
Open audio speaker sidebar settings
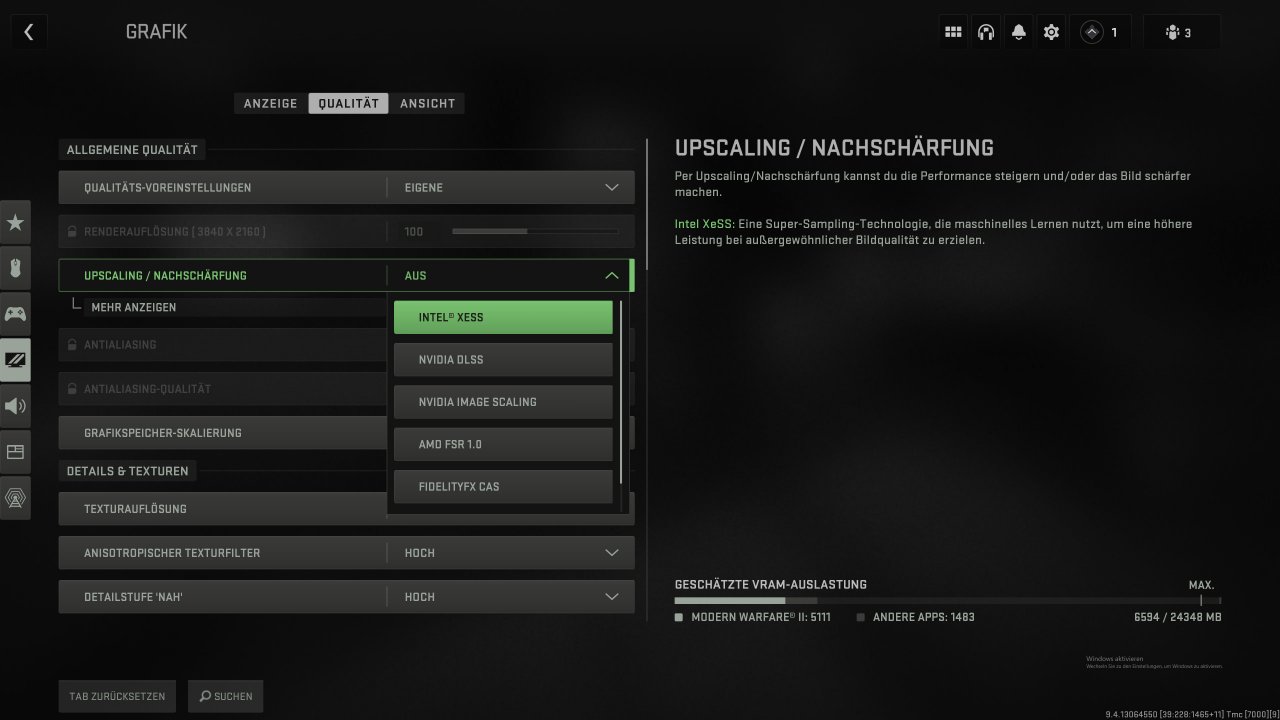[15, 406]
